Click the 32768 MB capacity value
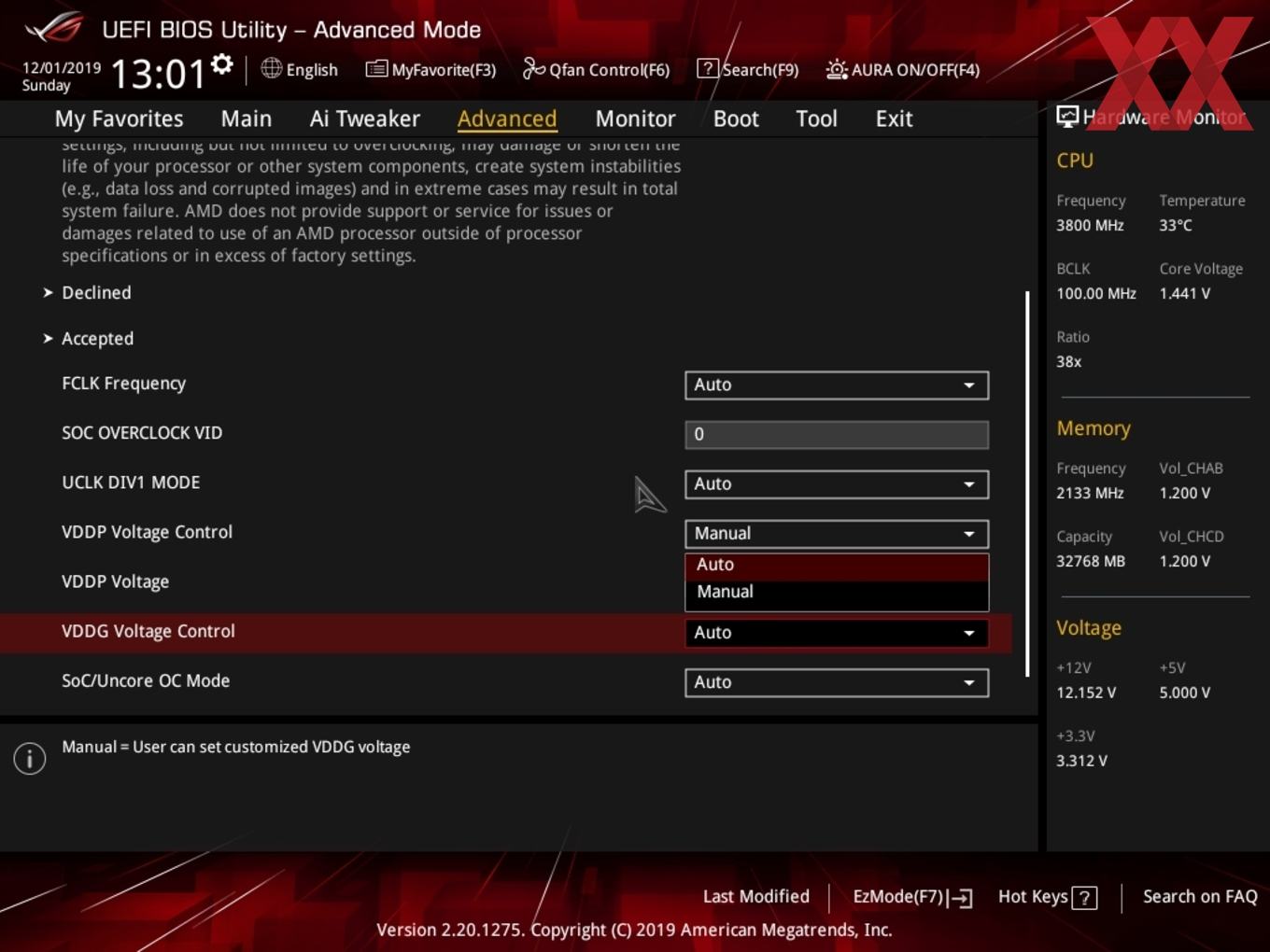 [x=1091, y=561]
